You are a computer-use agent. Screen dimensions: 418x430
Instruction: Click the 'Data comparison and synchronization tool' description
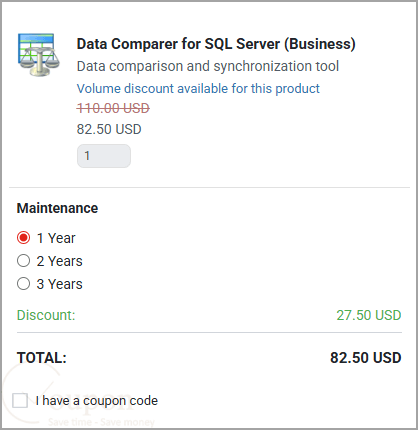click(x=208, y=66)
